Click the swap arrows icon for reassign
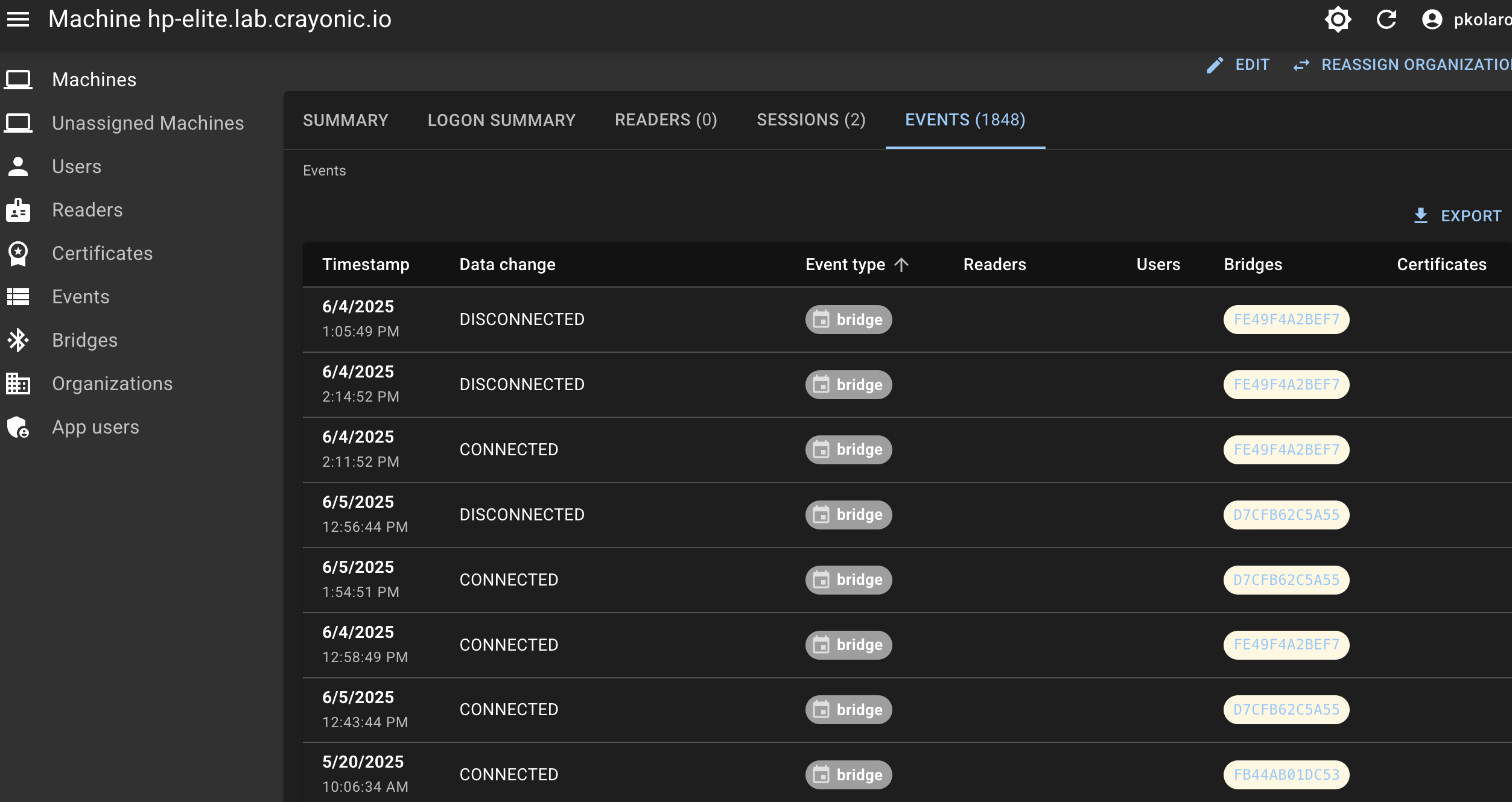Screen dimensions: 1512x802 click(1301, 65)
